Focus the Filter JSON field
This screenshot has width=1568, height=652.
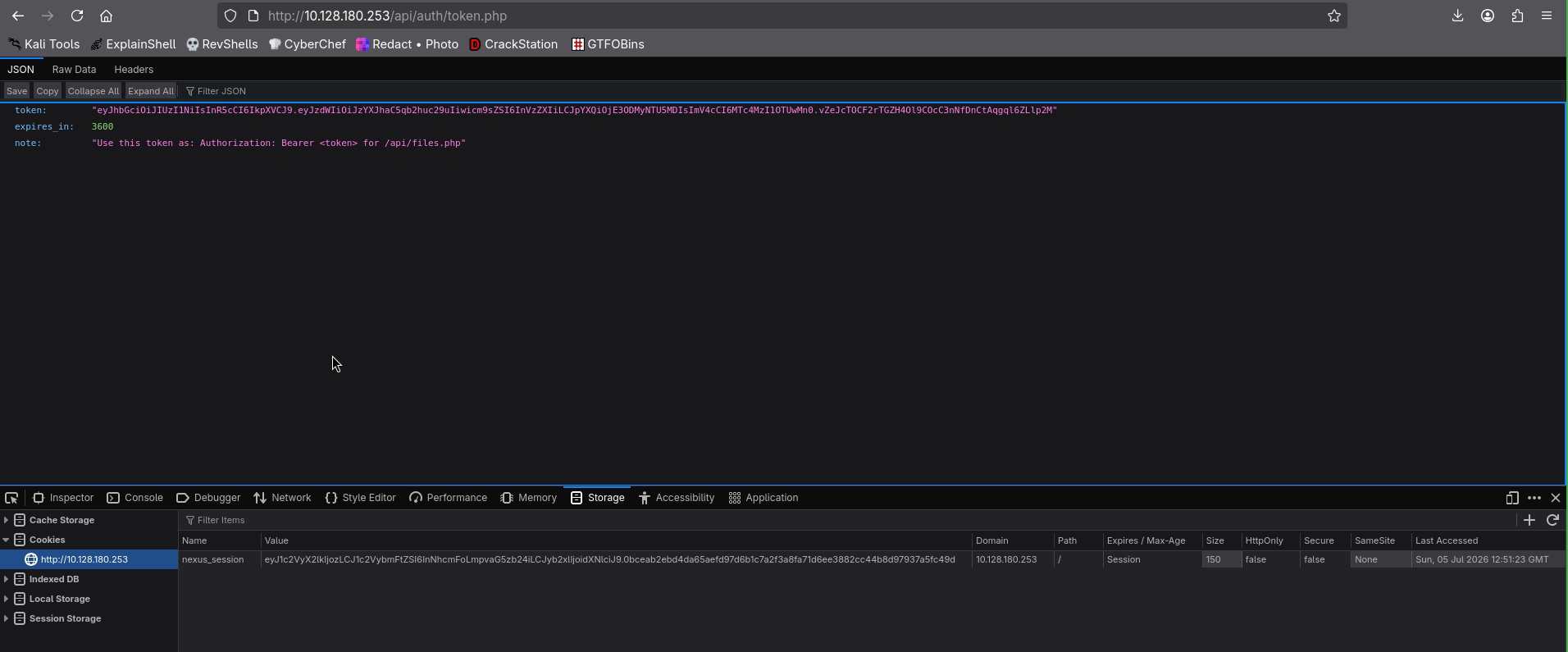coord(873,91)
